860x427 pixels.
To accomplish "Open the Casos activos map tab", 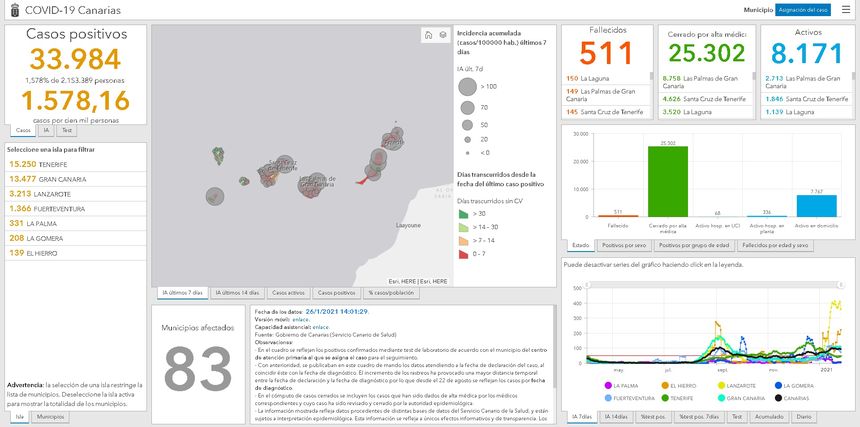I will pos(288,292).
